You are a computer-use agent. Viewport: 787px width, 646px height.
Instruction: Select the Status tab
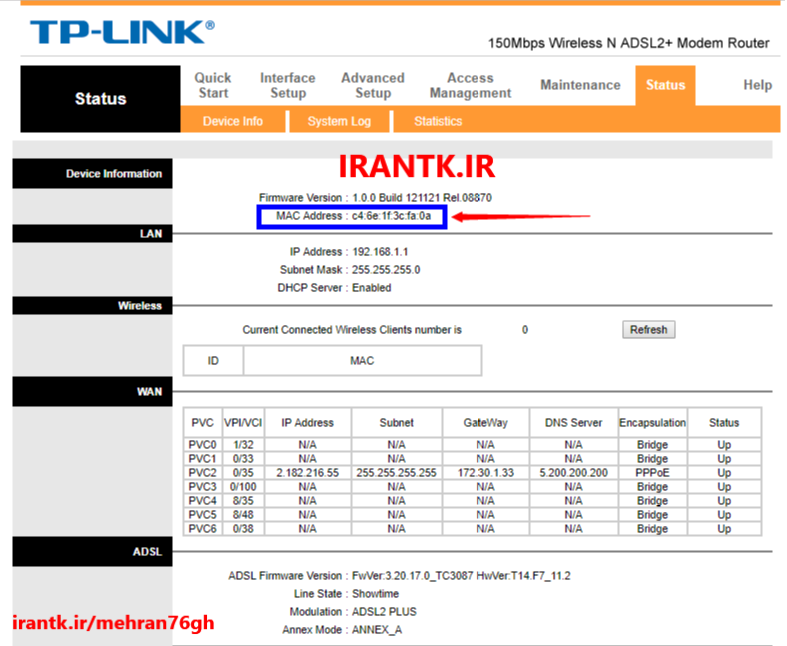point(665,85)
